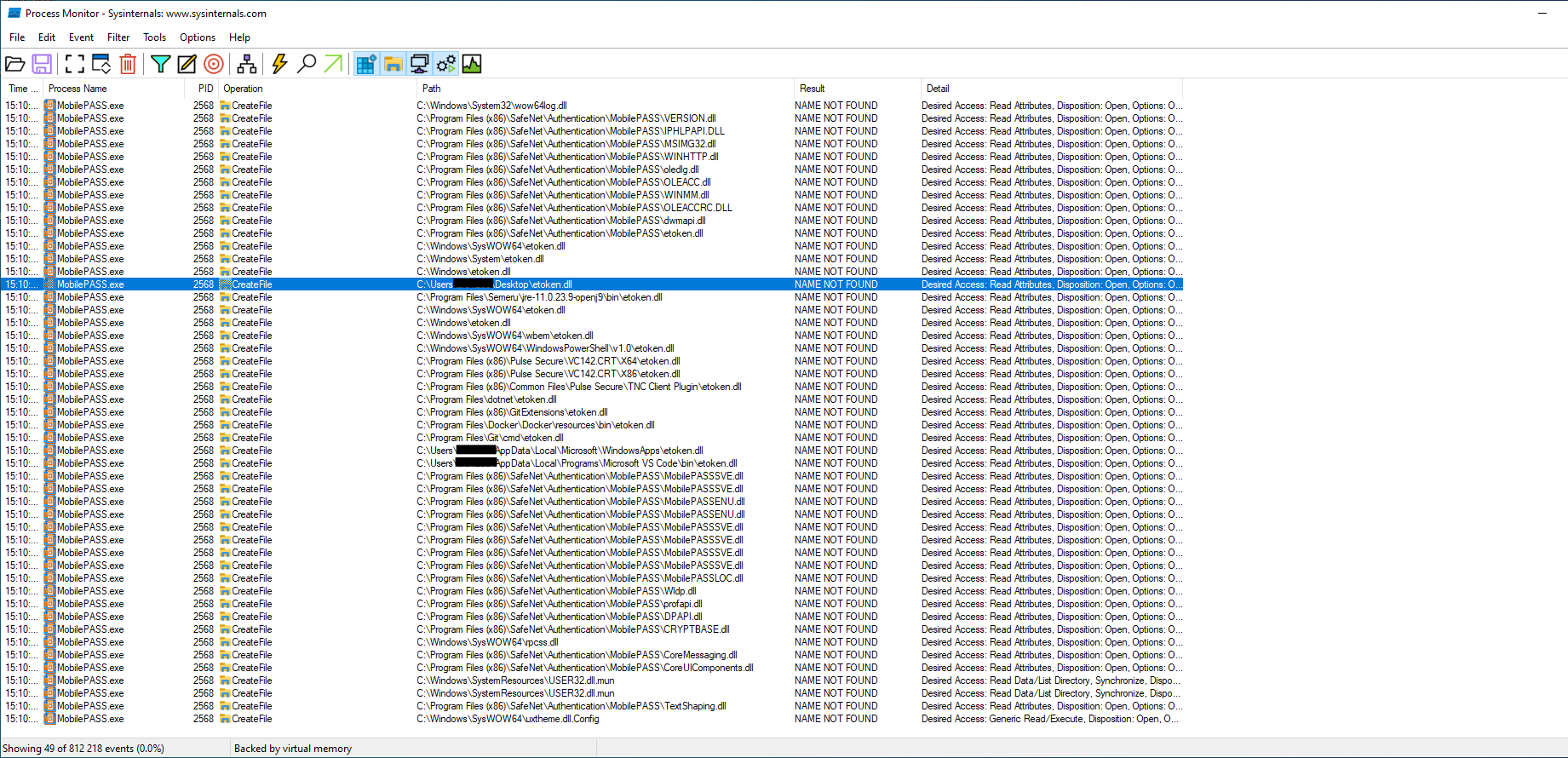Click the PID column header
Screen dimensions: 1568x758
pyautogui.click(x=202, y=89)
